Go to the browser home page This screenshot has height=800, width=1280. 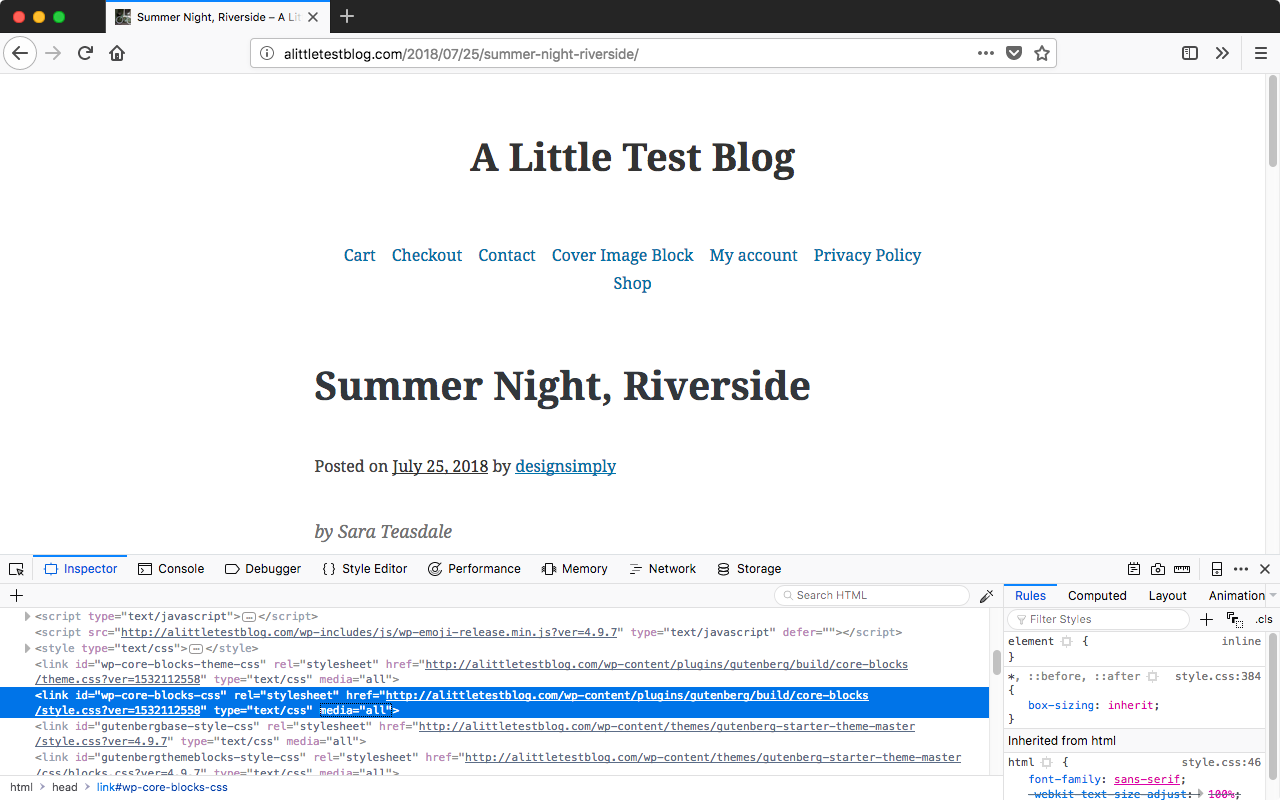[x=117, y=53]
